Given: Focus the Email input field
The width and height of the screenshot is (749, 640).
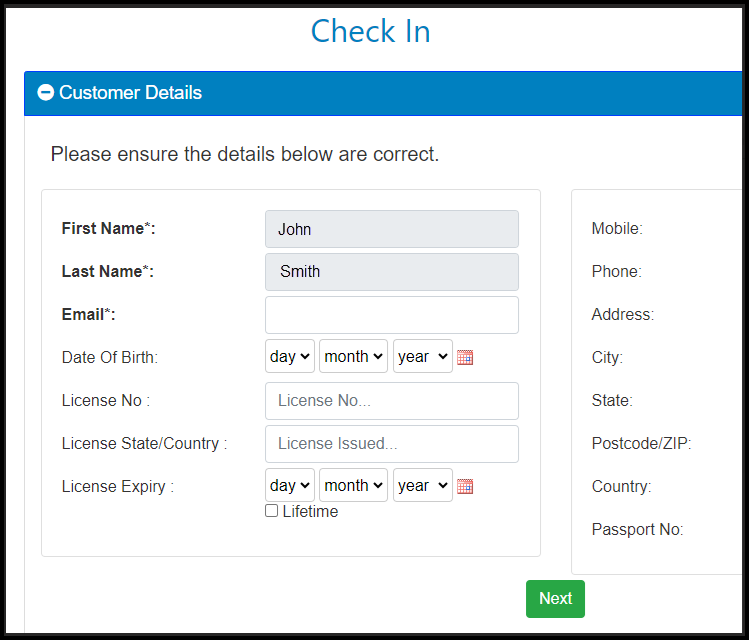Looking at the screenshot, I should [392, 315].
